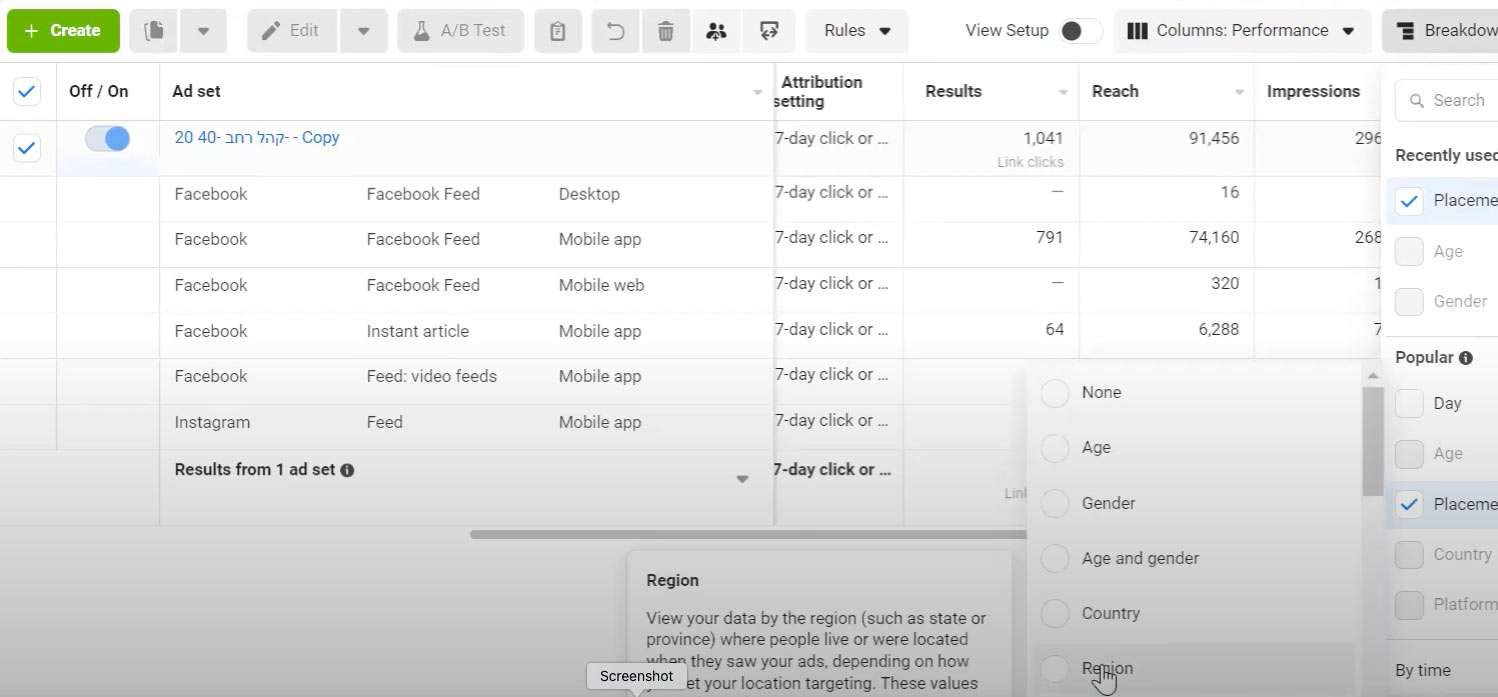The height and width of the screenshot is (697, 1498).
Task: Toggle the View Setup switch
Action: pyautogui.click(x=1079, y=31)
